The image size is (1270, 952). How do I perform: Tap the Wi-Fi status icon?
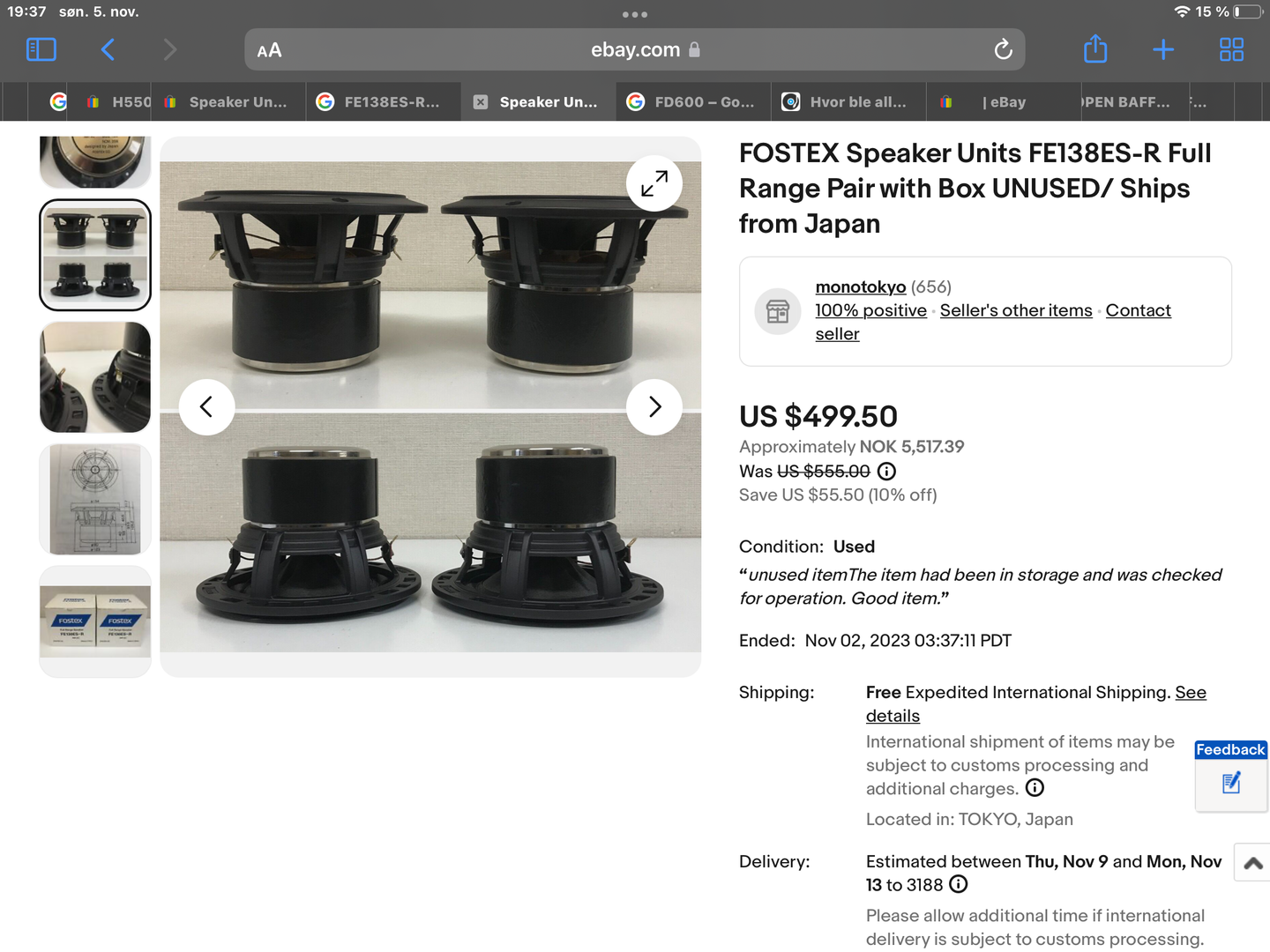1183,11
